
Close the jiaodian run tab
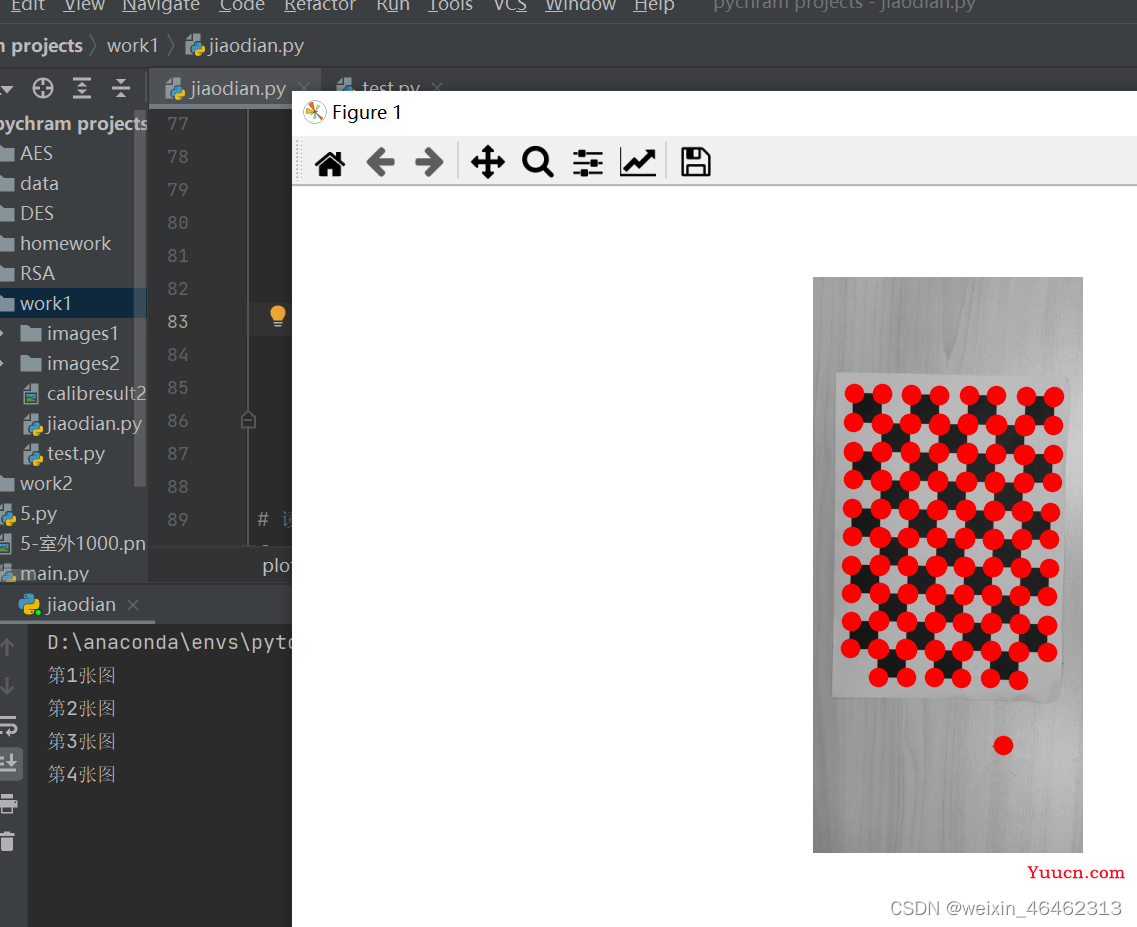coord(133,605)
